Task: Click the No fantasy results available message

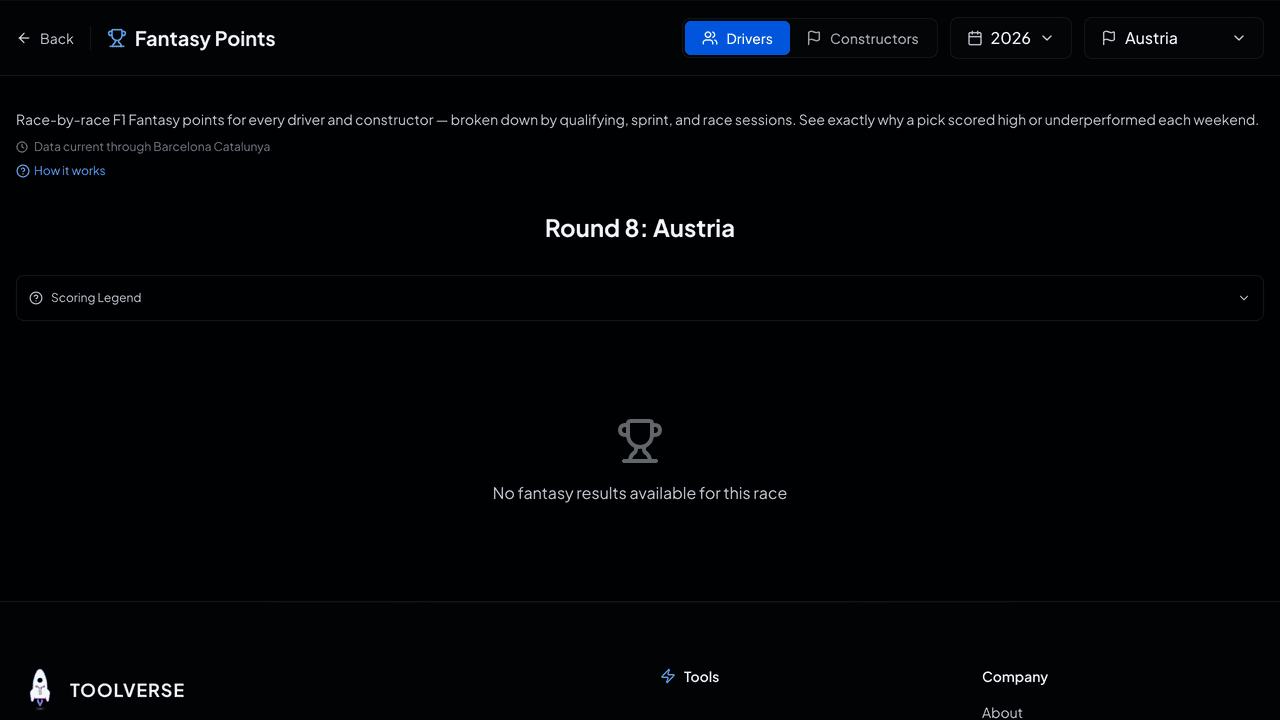Action: click(x=640, y=493)
